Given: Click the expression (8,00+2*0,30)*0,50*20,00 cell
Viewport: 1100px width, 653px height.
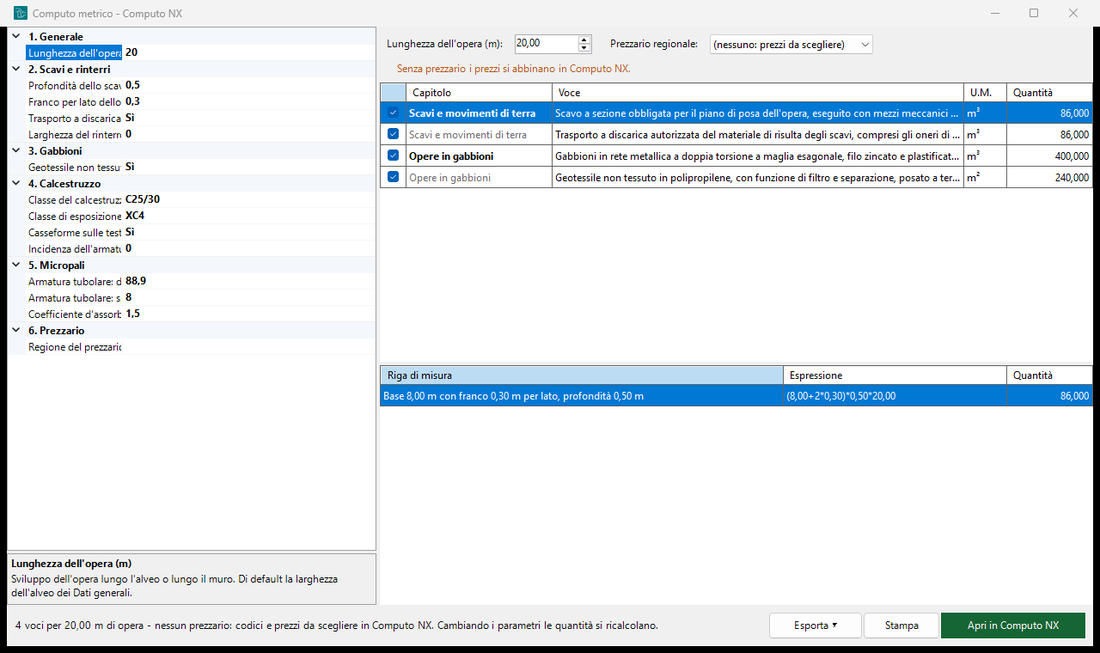Looking at the screenshot, I should 894,396.
